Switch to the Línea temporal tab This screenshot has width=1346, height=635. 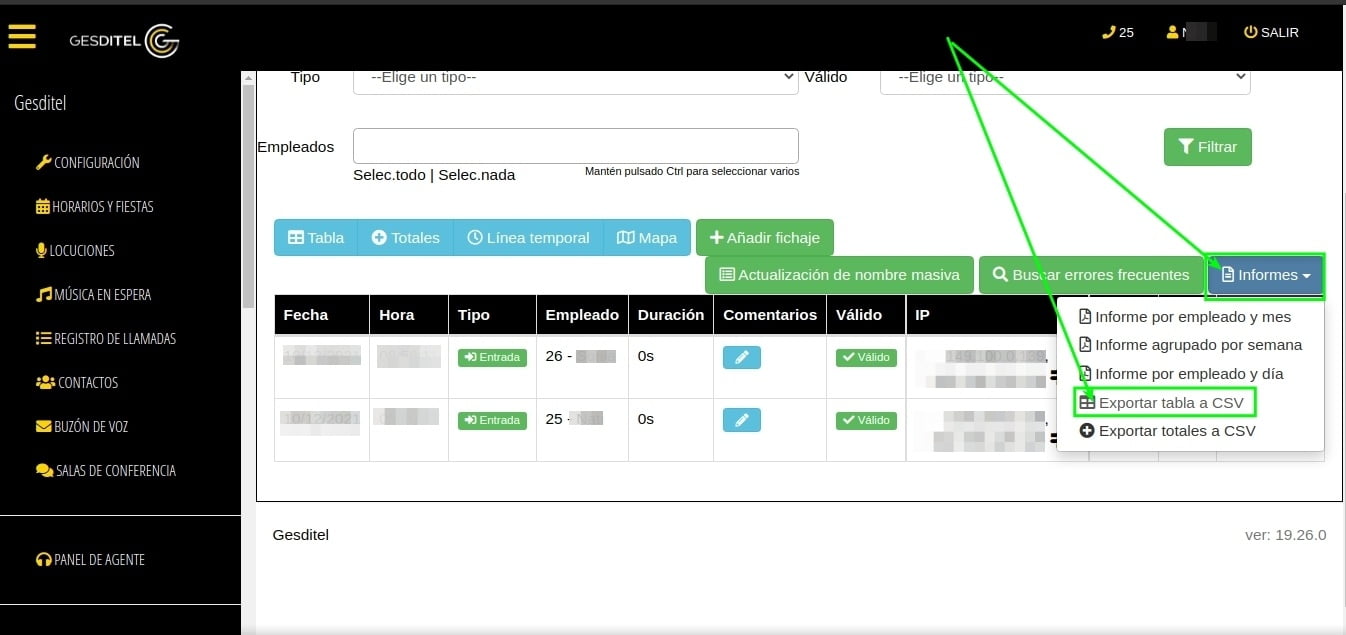coord(529,237)
